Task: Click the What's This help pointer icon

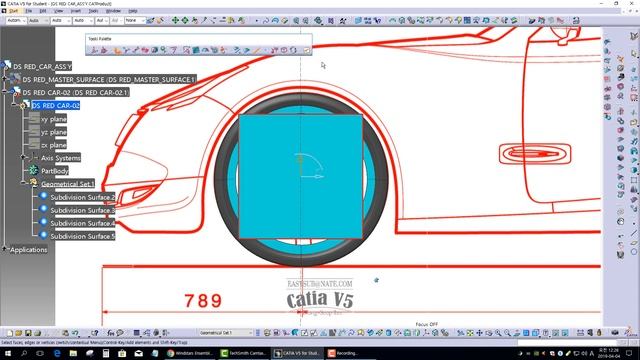Action: pyautogui.click(x=95, y=333)
